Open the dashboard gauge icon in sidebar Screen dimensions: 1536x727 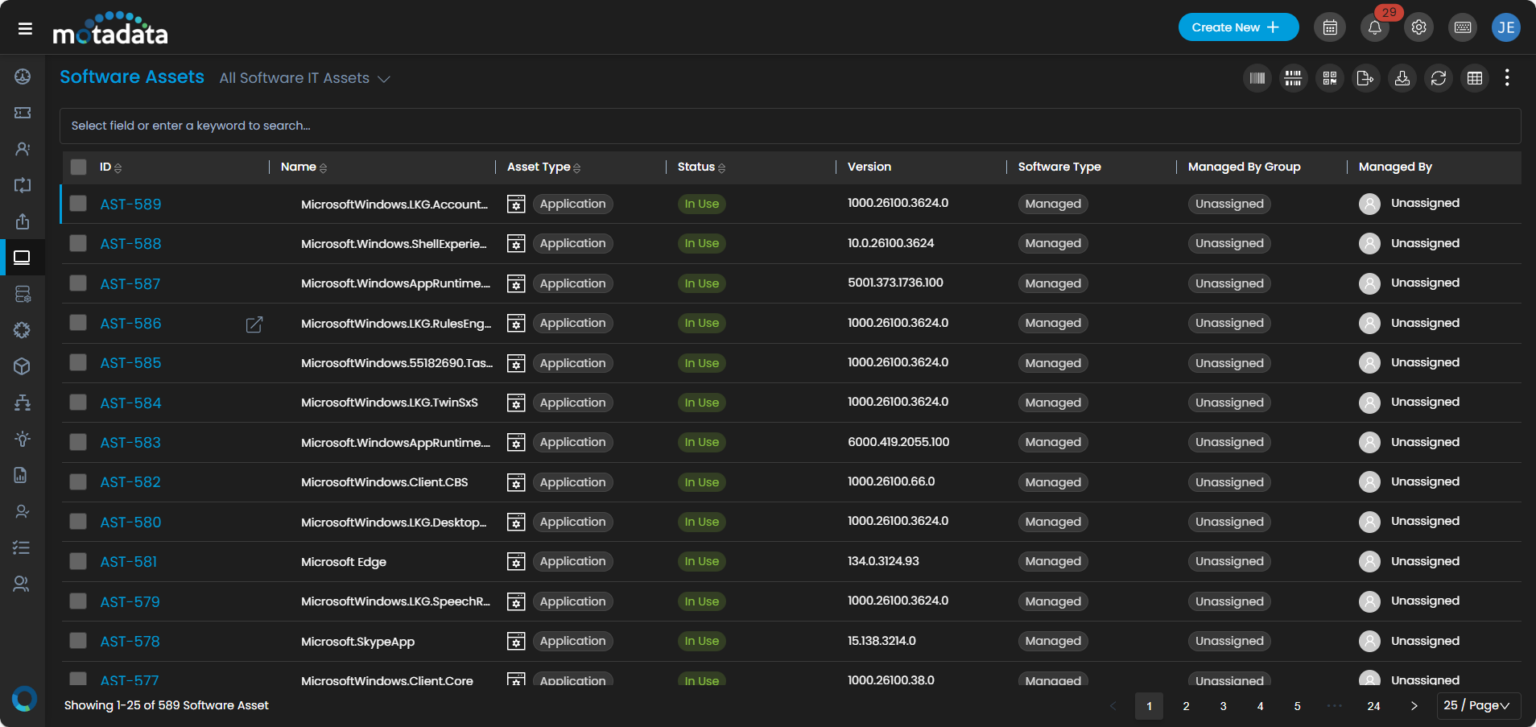click(x=22, y=77)
